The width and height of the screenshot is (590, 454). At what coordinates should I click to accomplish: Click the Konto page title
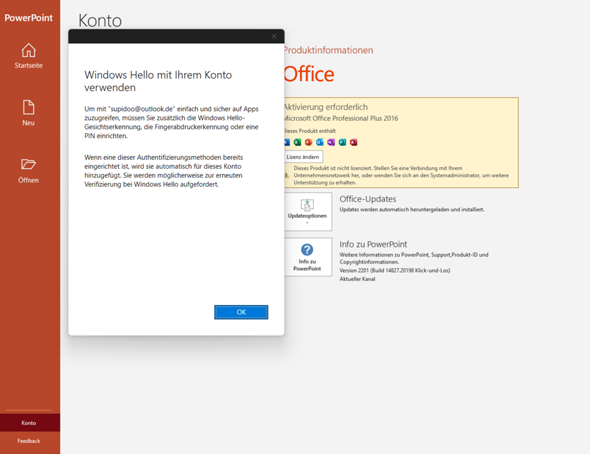pos(100,20)
